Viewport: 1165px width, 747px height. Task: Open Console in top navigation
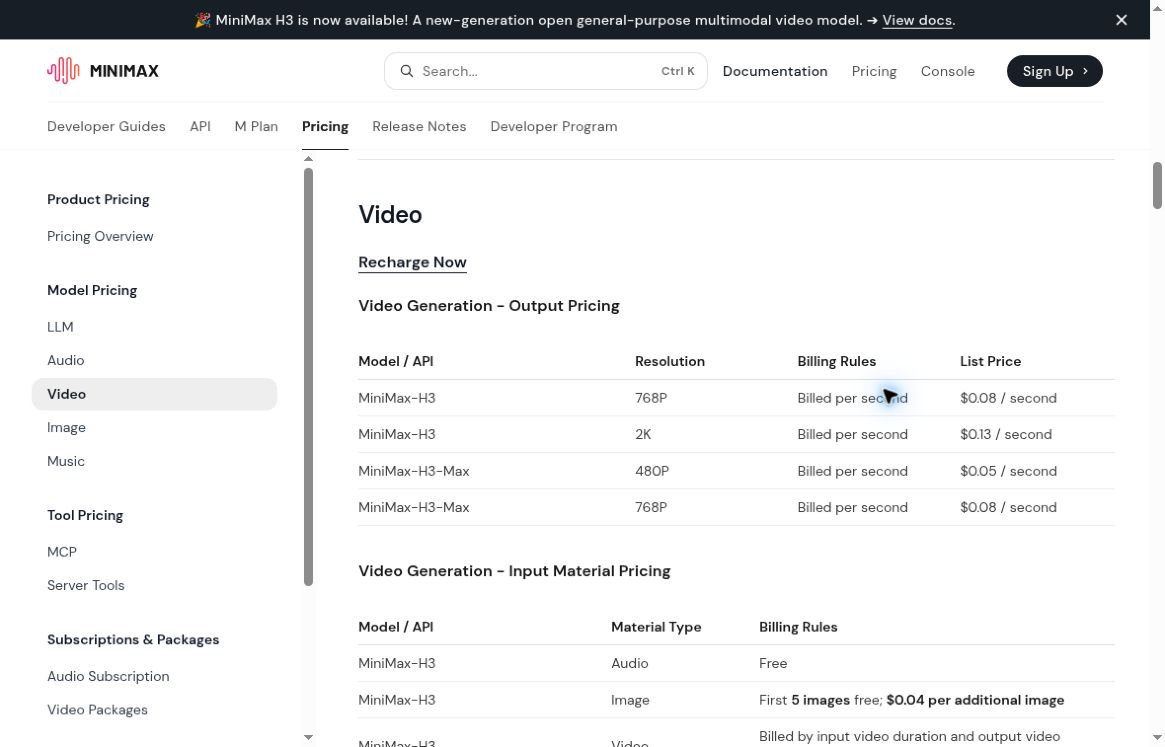point(947,71)
